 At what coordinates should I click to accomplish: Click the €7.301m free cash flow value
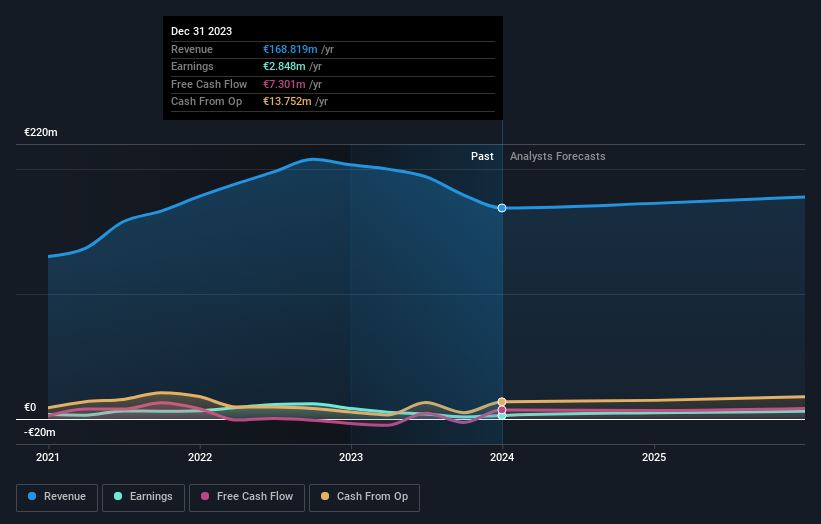[284, 84]
